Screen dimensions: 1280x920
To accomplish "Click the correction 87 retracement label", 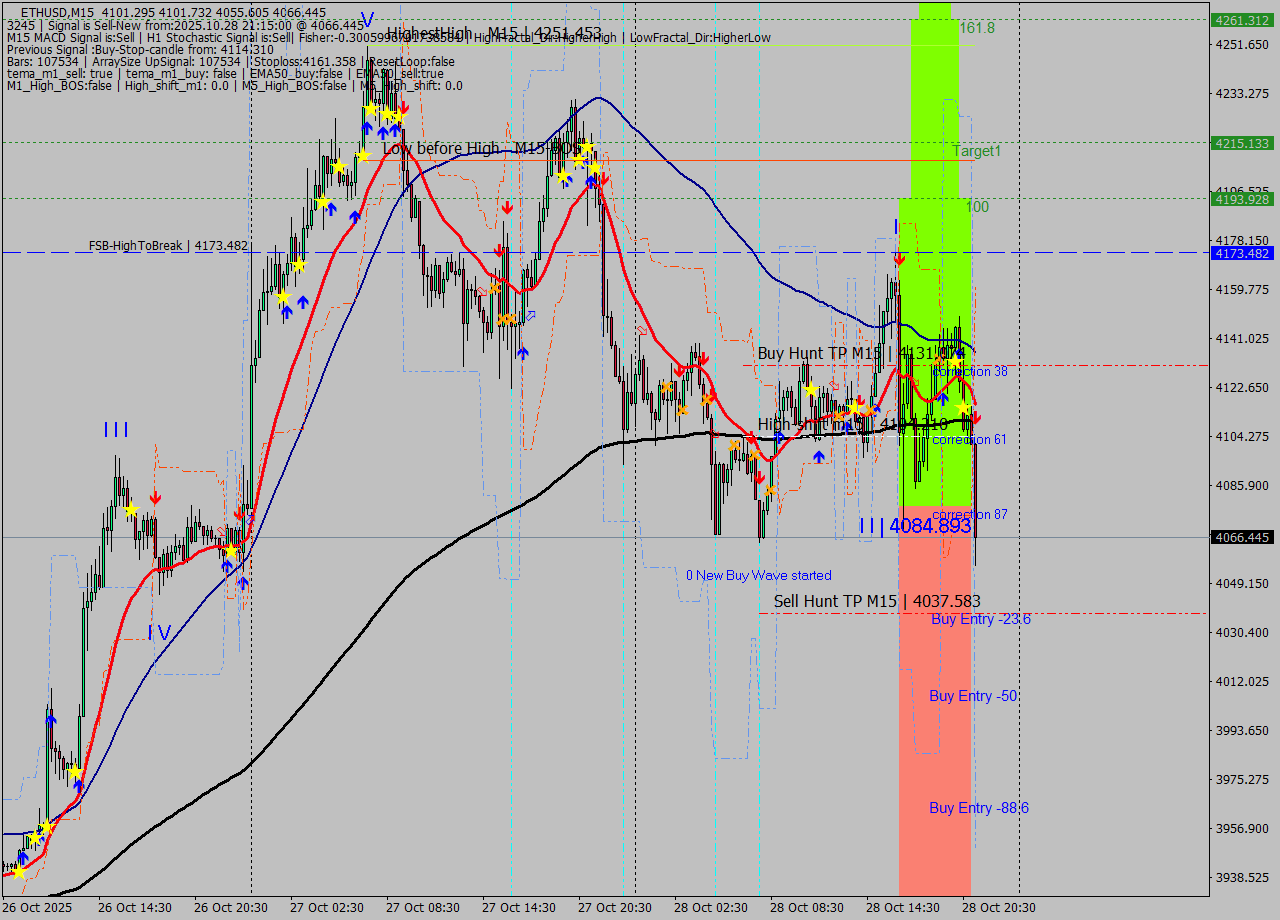I will coord(969,514).
